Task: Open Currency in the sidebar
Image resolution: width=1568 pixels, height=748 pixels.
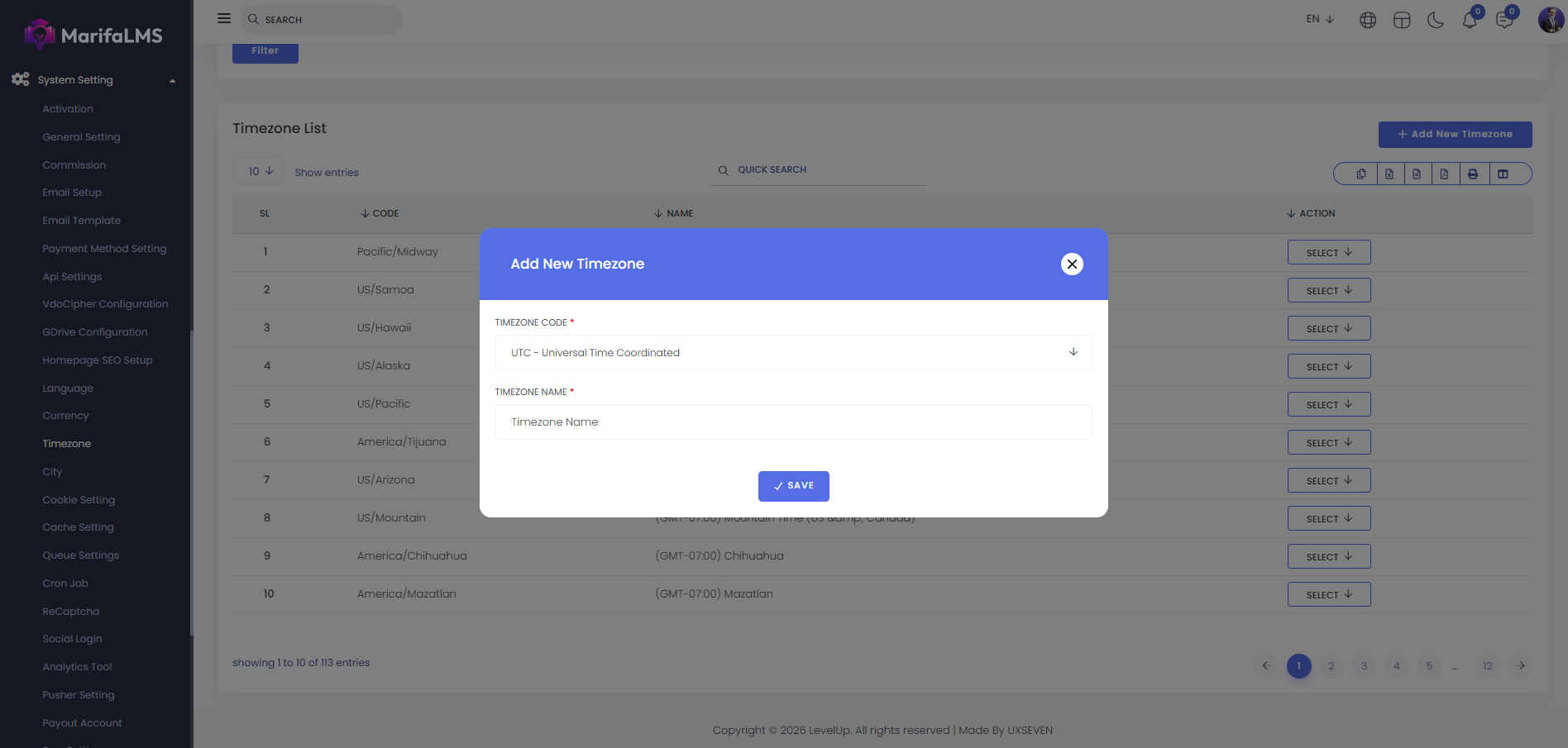Action: (x=65, y=416)
